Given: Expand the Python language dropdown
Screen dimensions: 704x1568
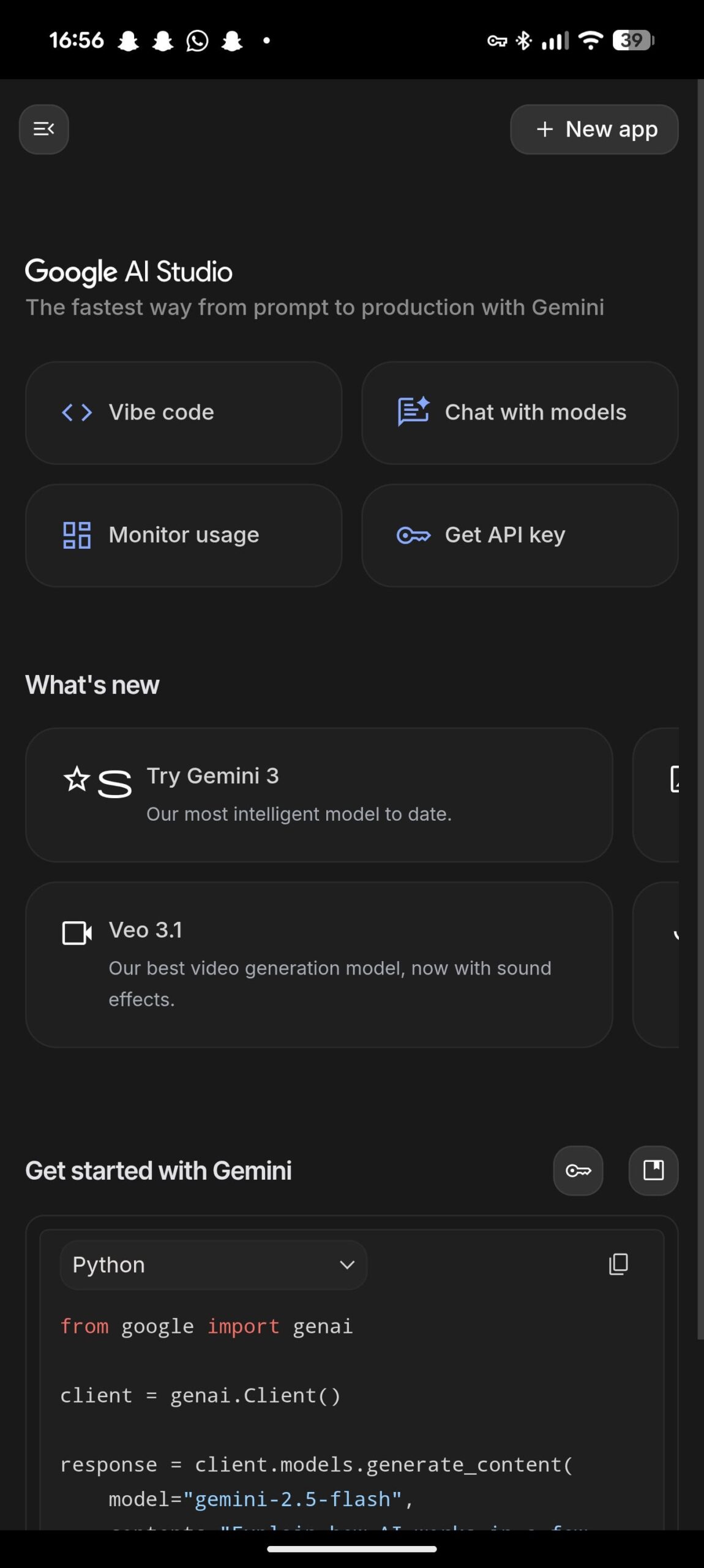Looking at the screenshot, I should [x=213, y=1265].
